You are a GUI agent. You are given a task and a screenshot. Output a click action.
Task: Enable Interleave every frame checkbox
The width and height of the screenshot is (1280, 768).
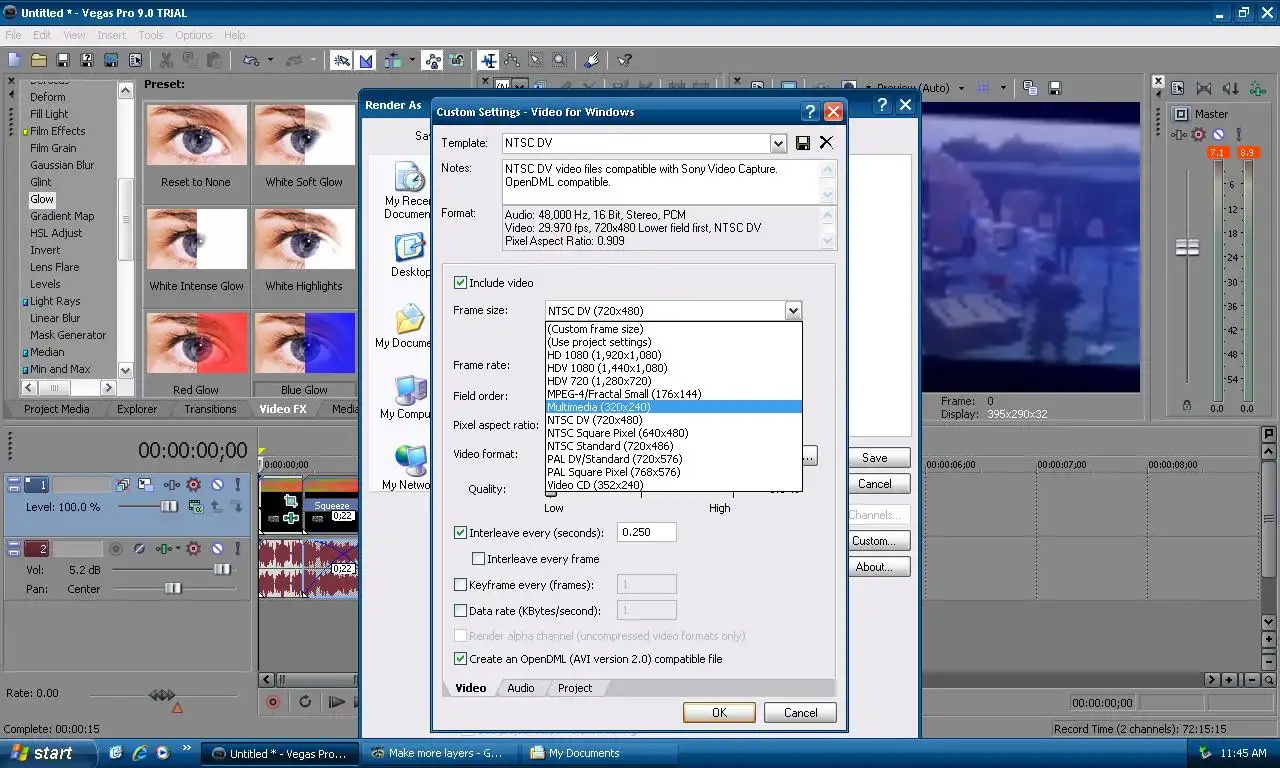478,559
